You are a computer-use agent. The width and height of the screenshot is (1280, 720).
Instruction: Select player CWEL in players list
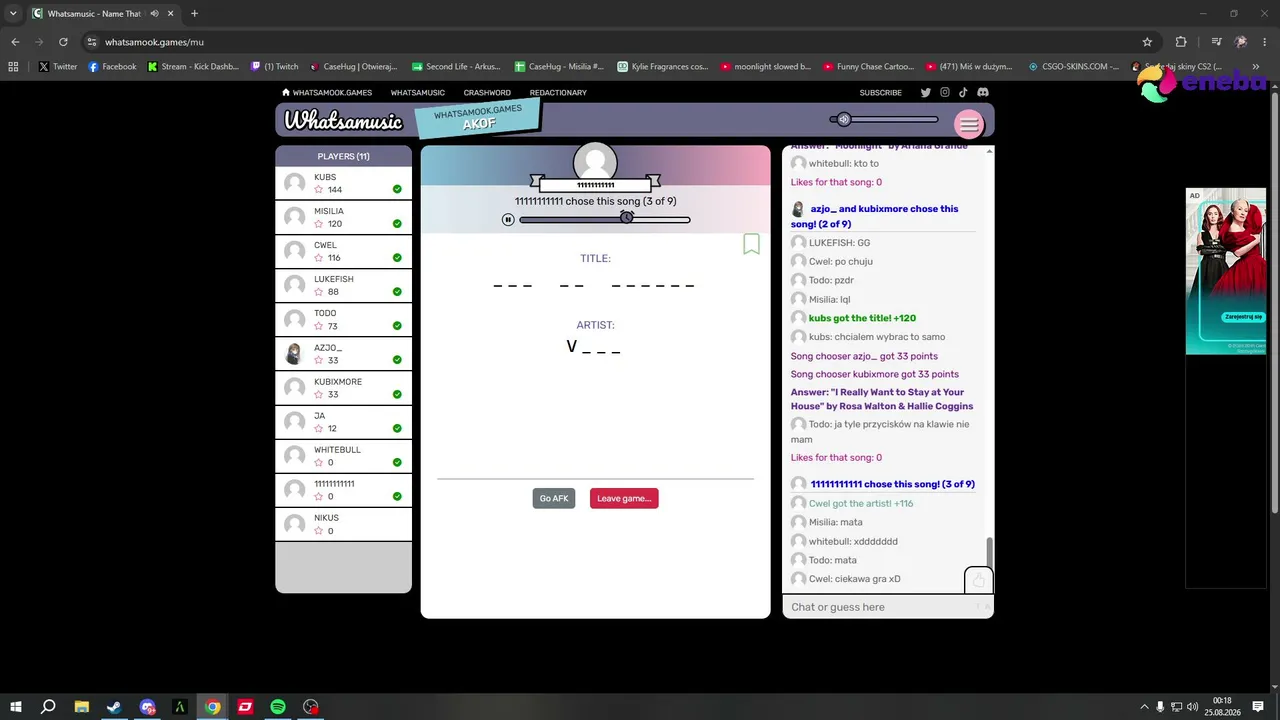[x=343, y=251]
